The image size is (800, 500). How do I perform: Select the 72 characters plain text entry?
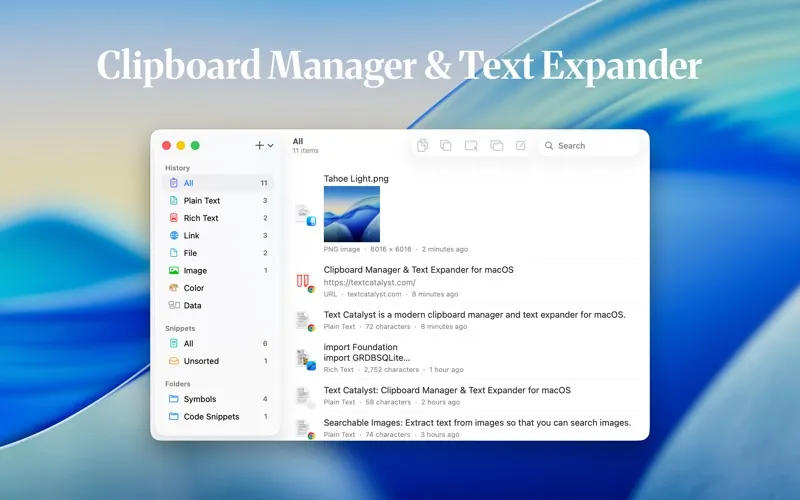(x=466, y=320)
